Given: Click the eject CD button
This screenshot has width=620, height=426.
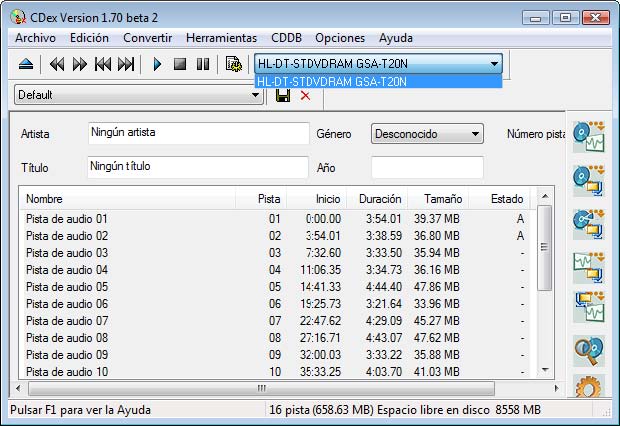Looking at the screenshot, I should pos(26,64).
